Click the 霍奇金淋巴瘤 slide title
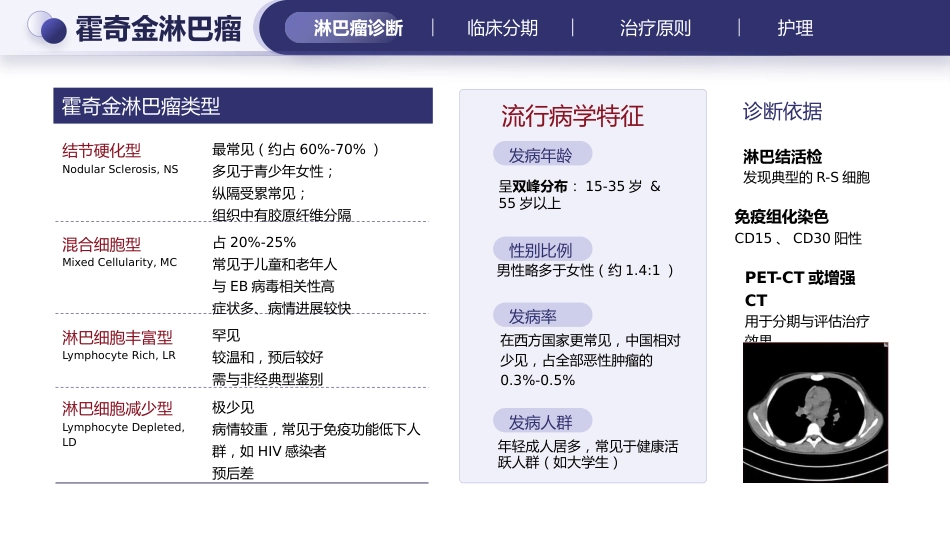 [x=158, y=29]
